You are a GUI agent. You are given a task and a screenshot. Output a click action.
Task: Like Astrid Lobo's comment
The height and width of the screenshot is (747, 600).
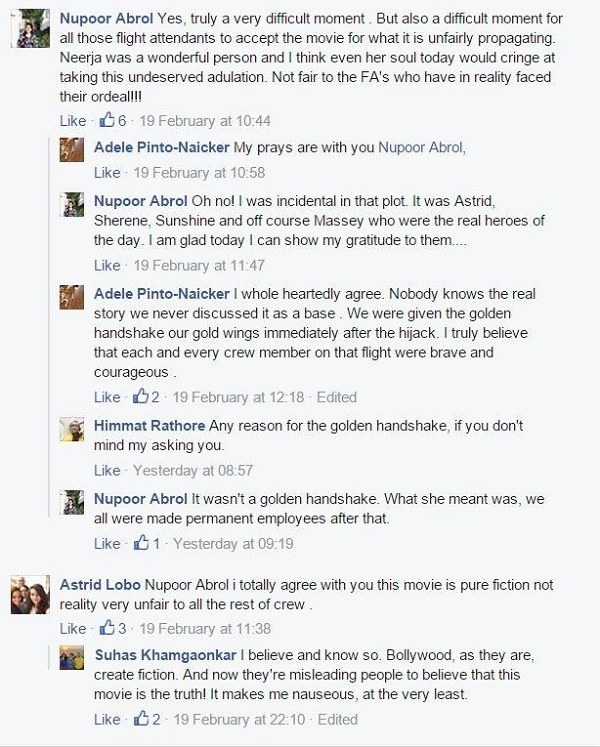pos(73,629)
